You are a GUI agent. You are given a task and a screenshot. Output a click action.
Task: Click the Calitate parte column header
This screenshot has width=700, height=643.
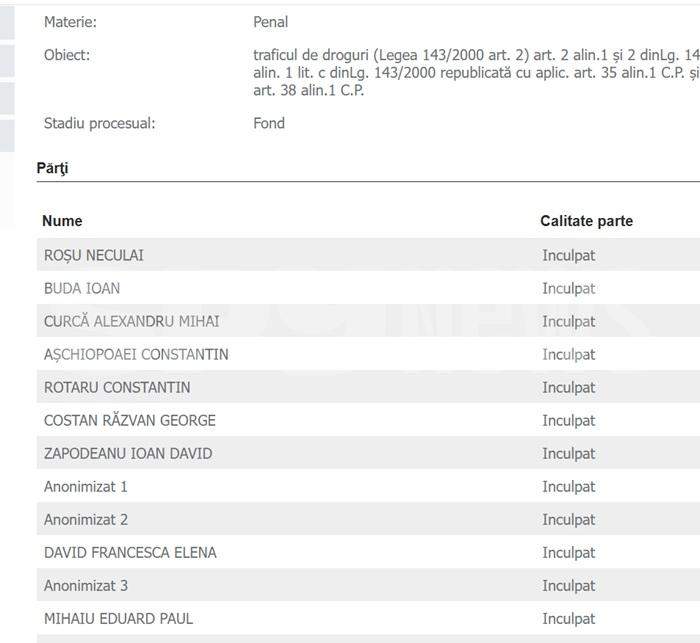[586, 221]
